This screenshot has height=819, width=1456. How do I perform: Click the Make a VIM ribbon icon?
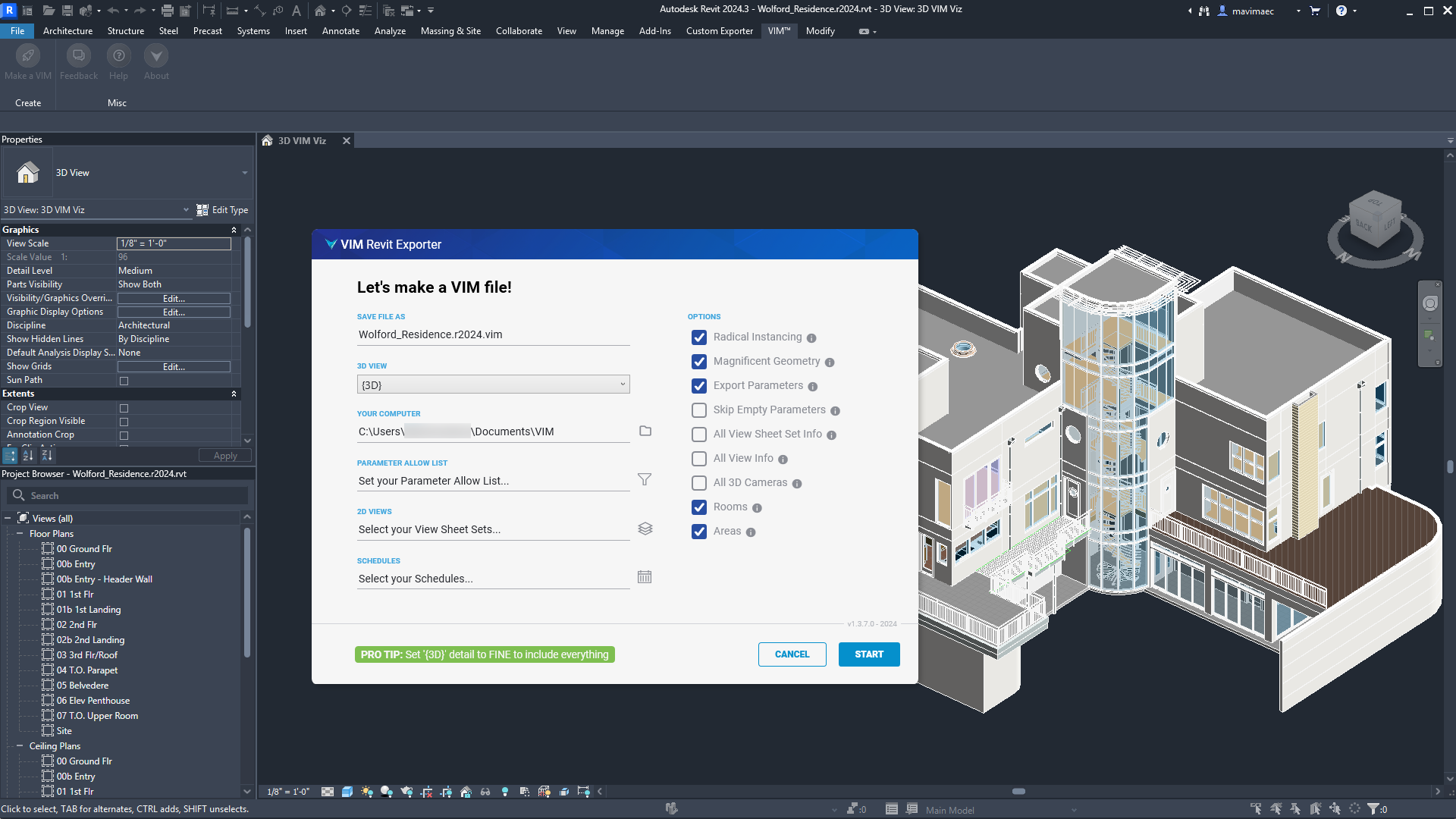tap(27, 56)
